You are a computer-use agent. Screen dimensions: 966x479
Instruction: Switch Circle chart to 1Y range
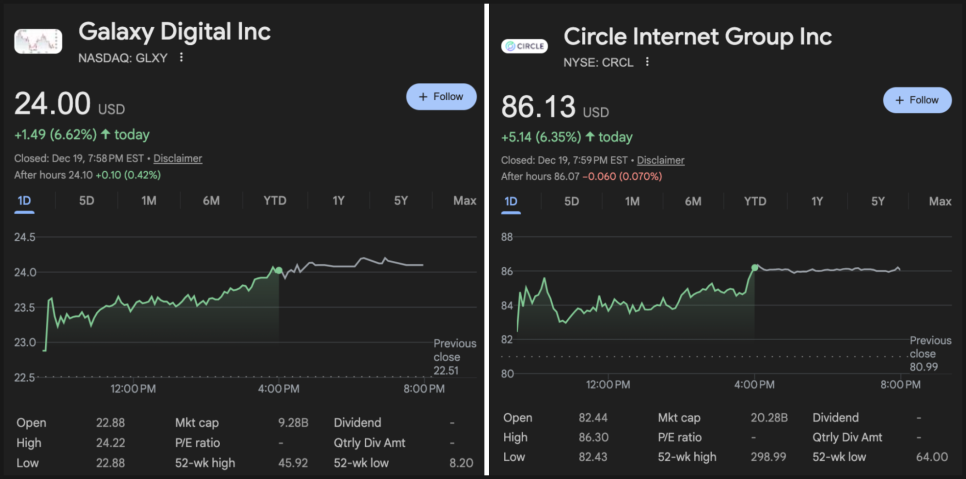coord(817,202)
